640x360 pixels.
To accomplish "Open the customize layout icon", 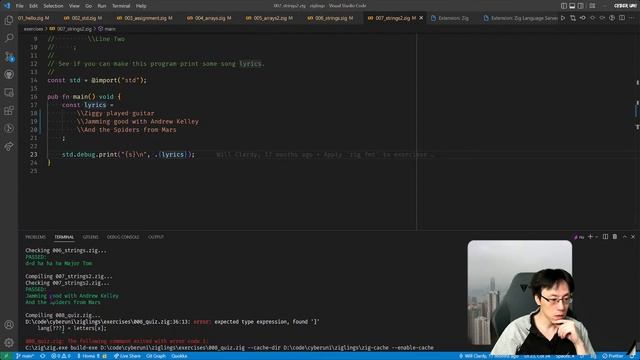I will (592, 6).
